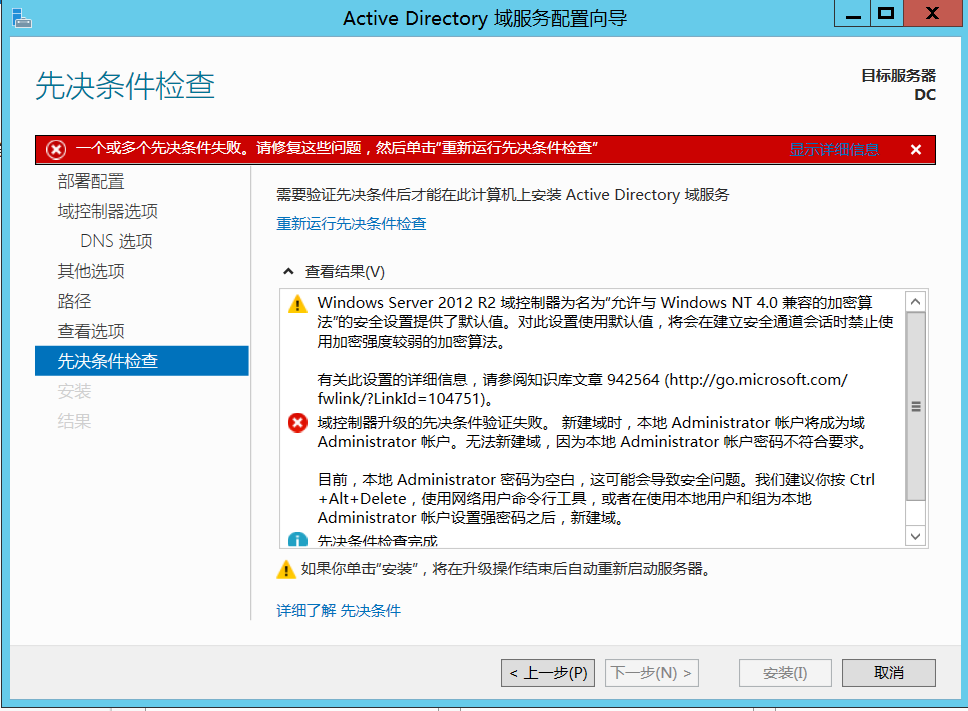Open 查看选项 step
The height and width of the screenshot is (711, 968).
91,331
